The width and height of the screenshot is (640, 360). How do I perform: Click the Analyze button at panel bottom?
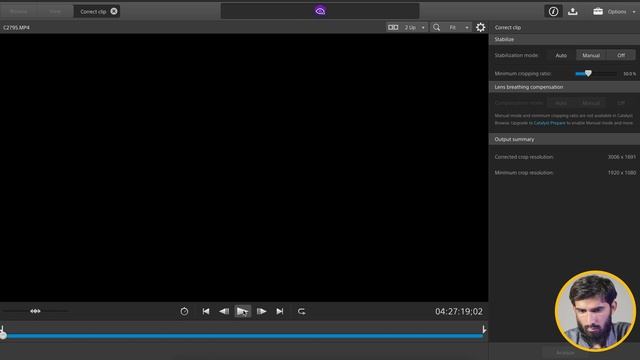point(565,352)
